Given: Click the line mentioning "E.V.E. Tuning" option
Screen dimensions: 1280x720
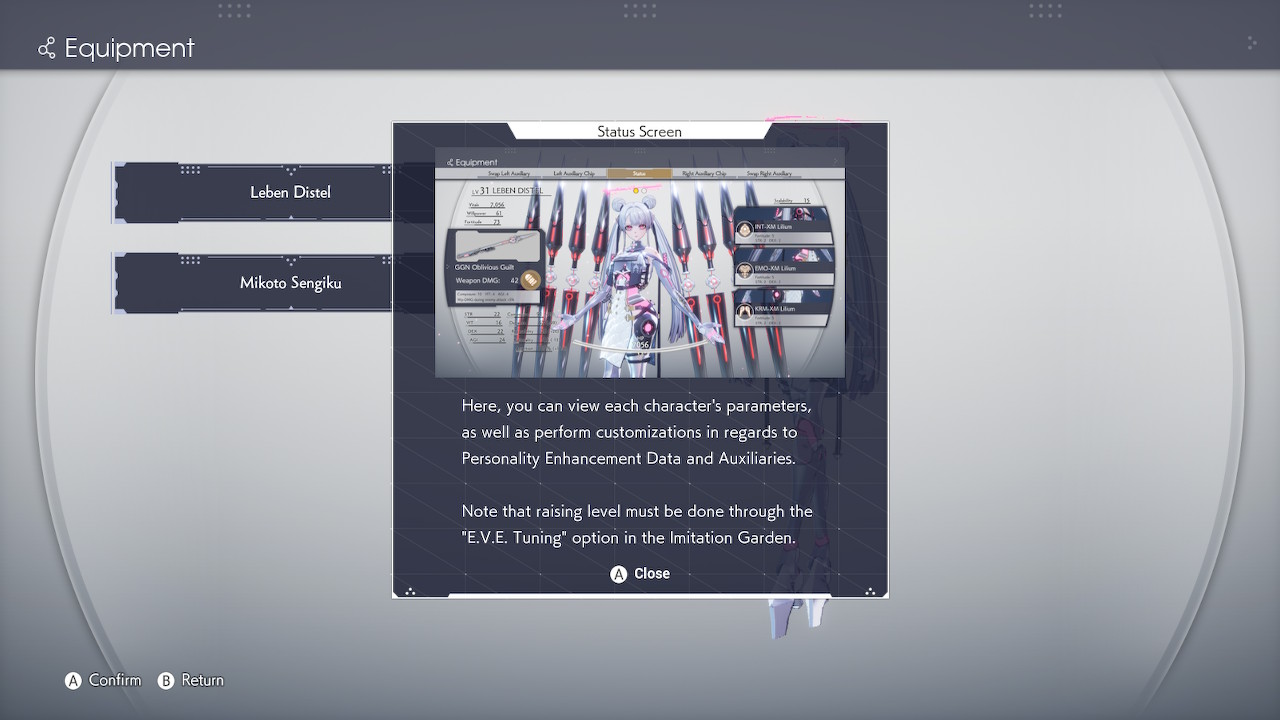Looking at the screenshot, I should click(x=628, y=537).
